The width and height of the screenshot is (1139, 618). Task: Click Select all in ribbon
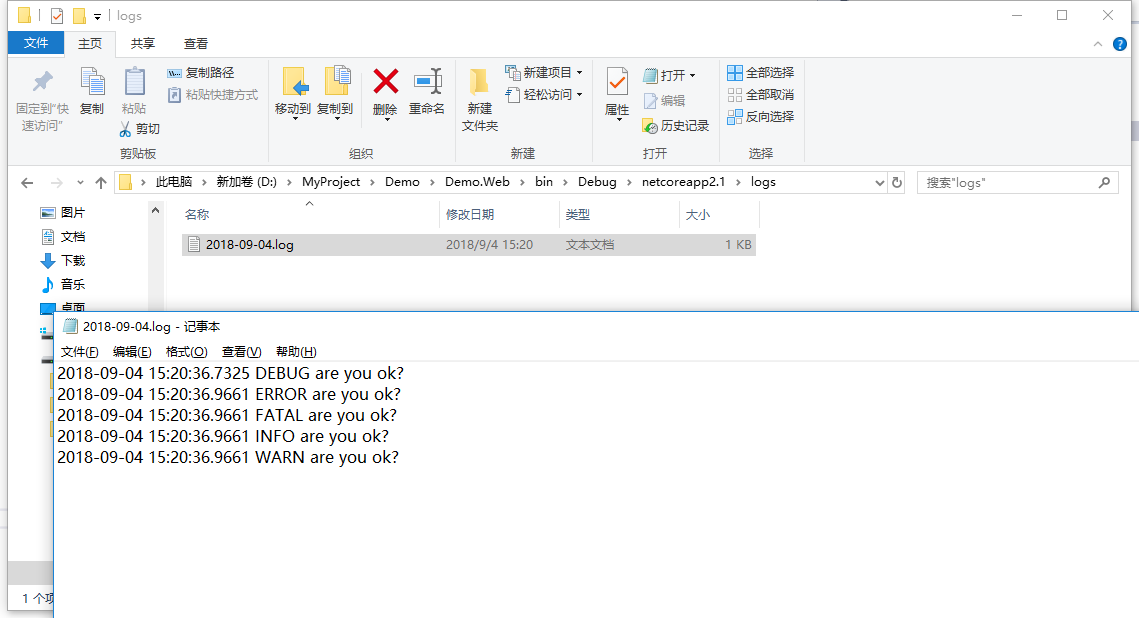761,73
